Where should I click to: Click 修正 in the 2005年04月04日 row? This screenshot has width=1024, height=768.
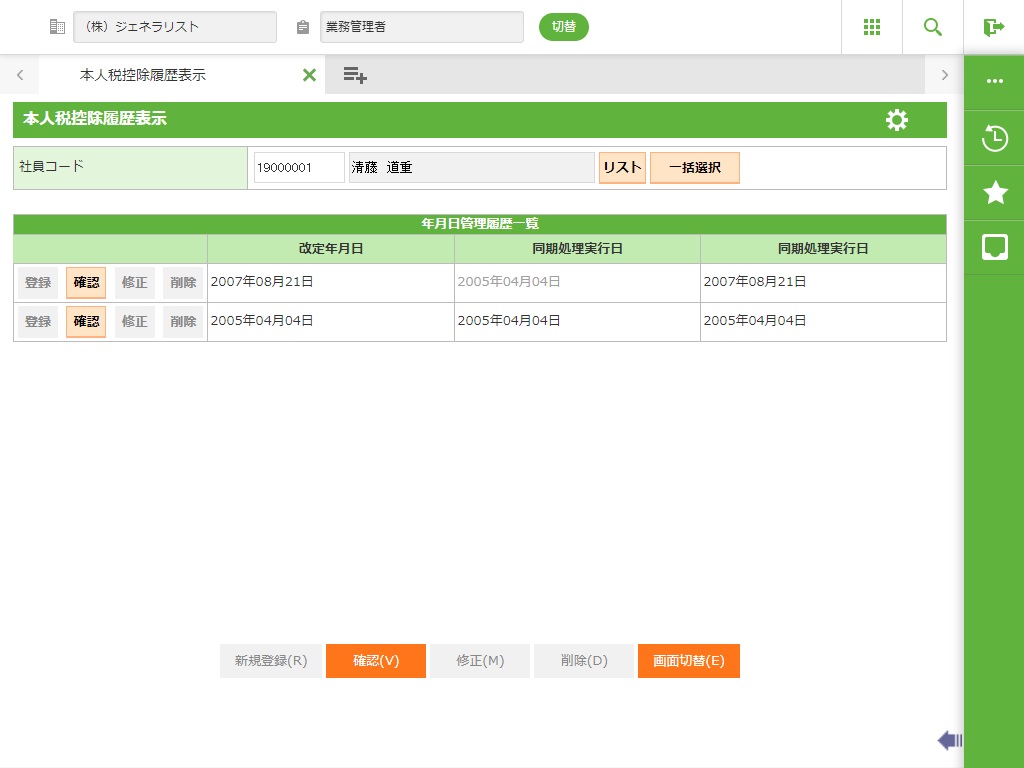coord(135,322)
